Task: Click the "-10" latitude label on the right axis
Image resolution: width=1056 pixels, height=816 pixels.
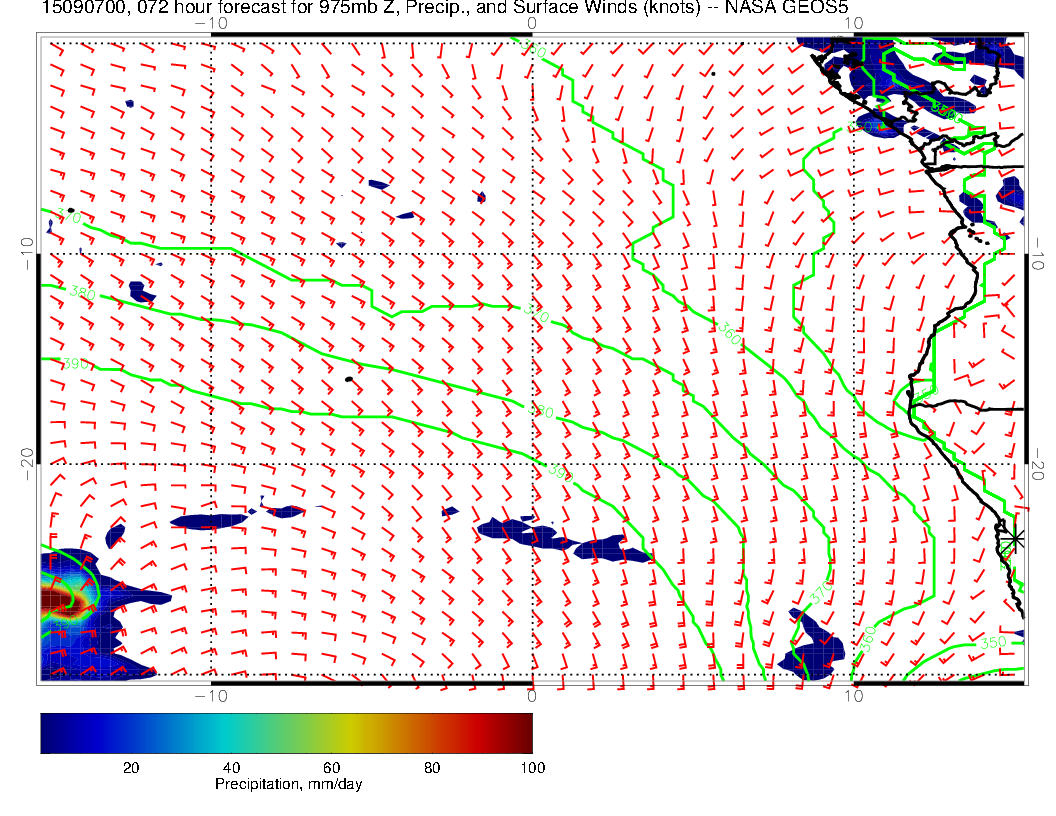Action: pyautogui.click(x=1038, y=254)
